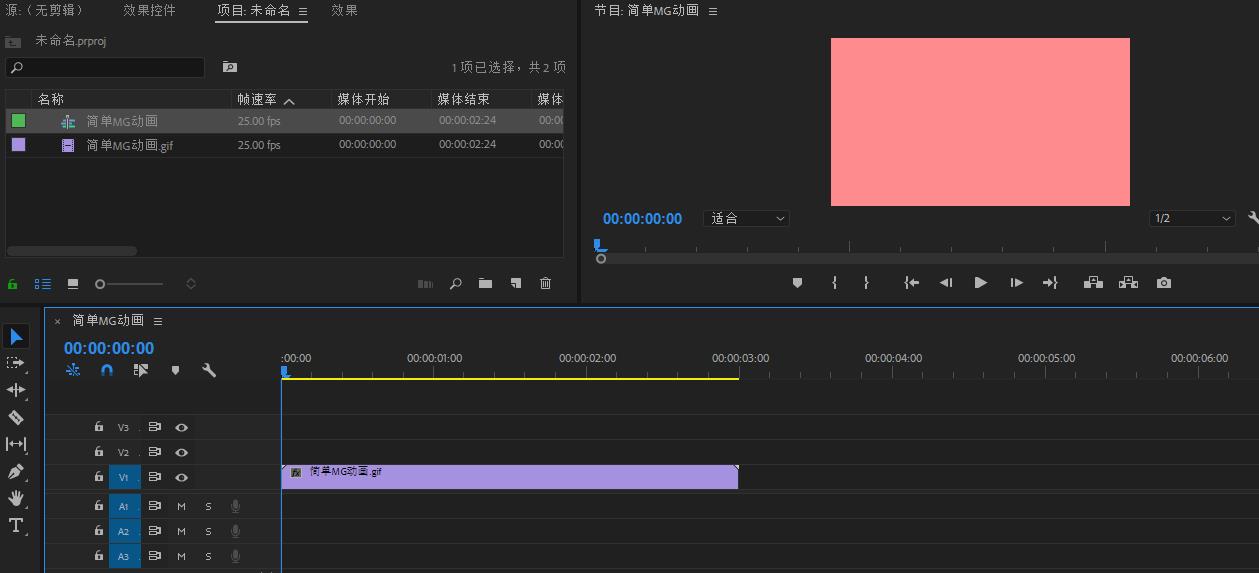
Task: Click the Lift button
Action: [1093, 283]
